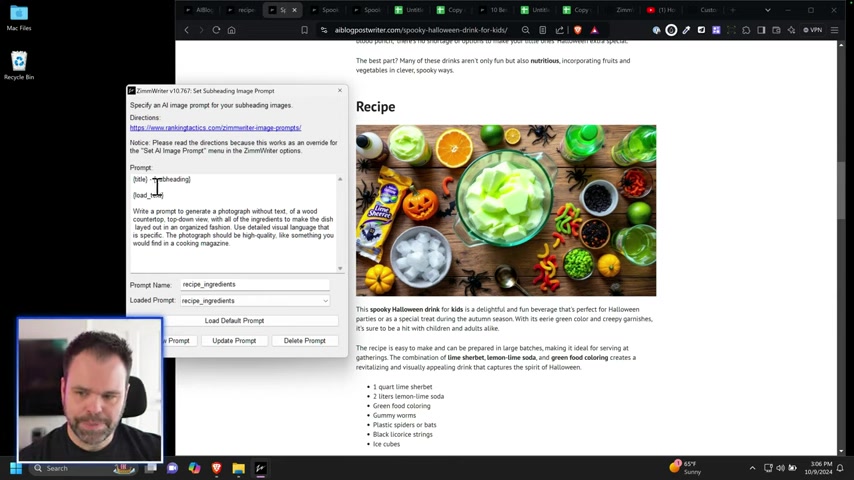
Task: Open the notifications bell icon
Action: [x=840, y=468]
